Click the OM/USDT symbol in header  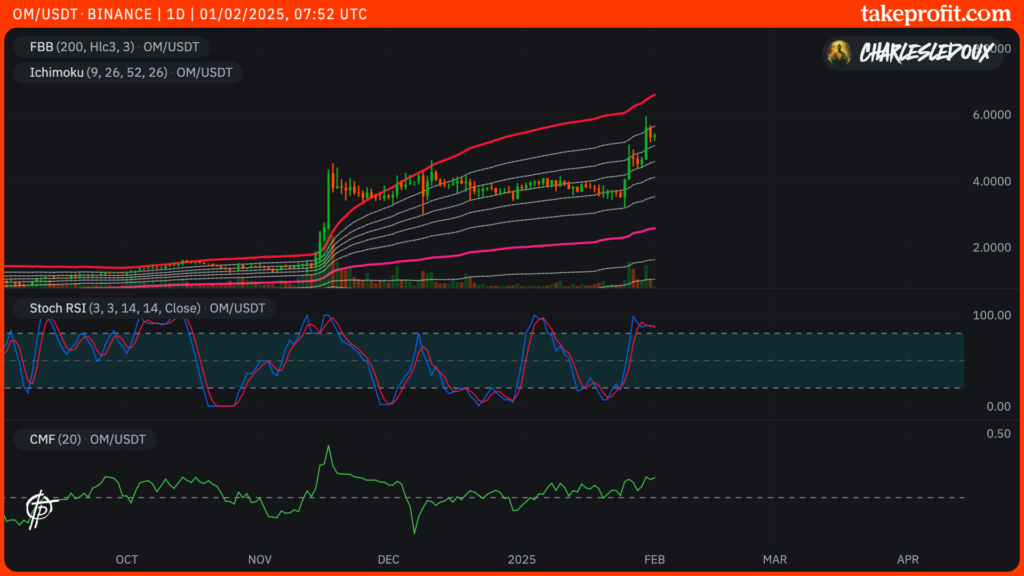click(x=40, y=14)
